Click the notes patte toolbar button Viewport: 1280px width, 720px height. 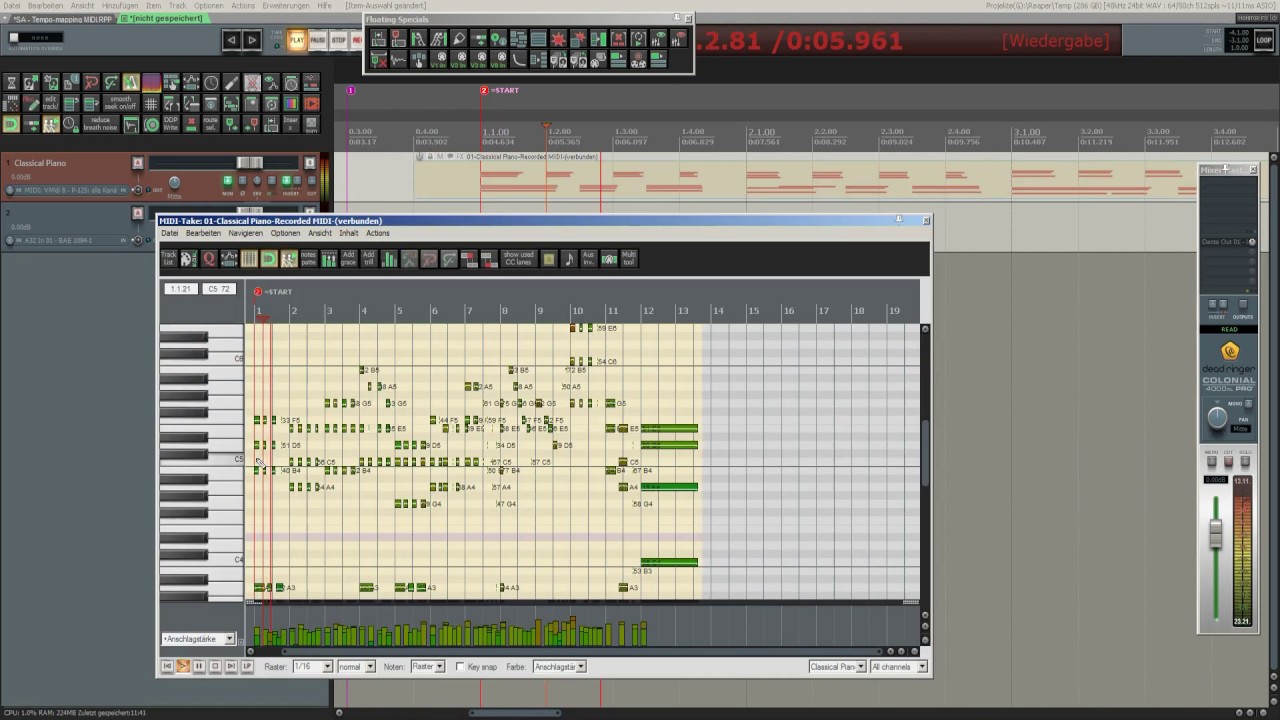pos(309,258)
